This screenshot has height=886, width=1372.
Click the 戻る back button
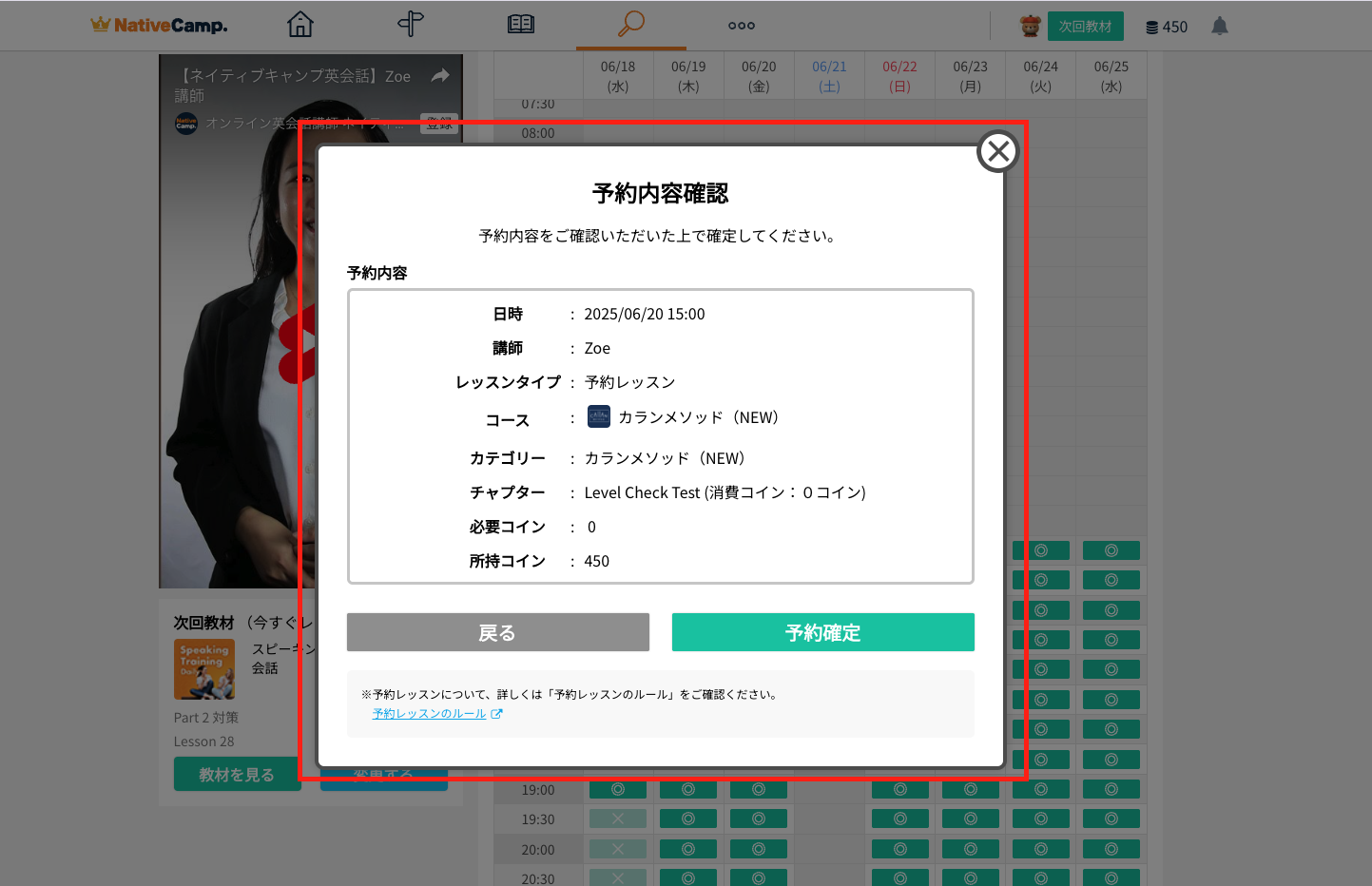497,632
